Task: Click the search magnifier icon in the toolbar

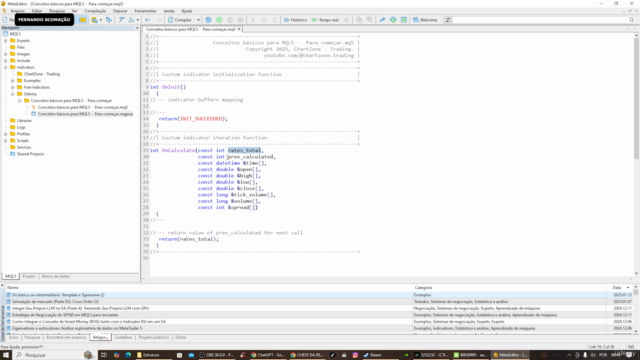Action: (x=632, y=20)
